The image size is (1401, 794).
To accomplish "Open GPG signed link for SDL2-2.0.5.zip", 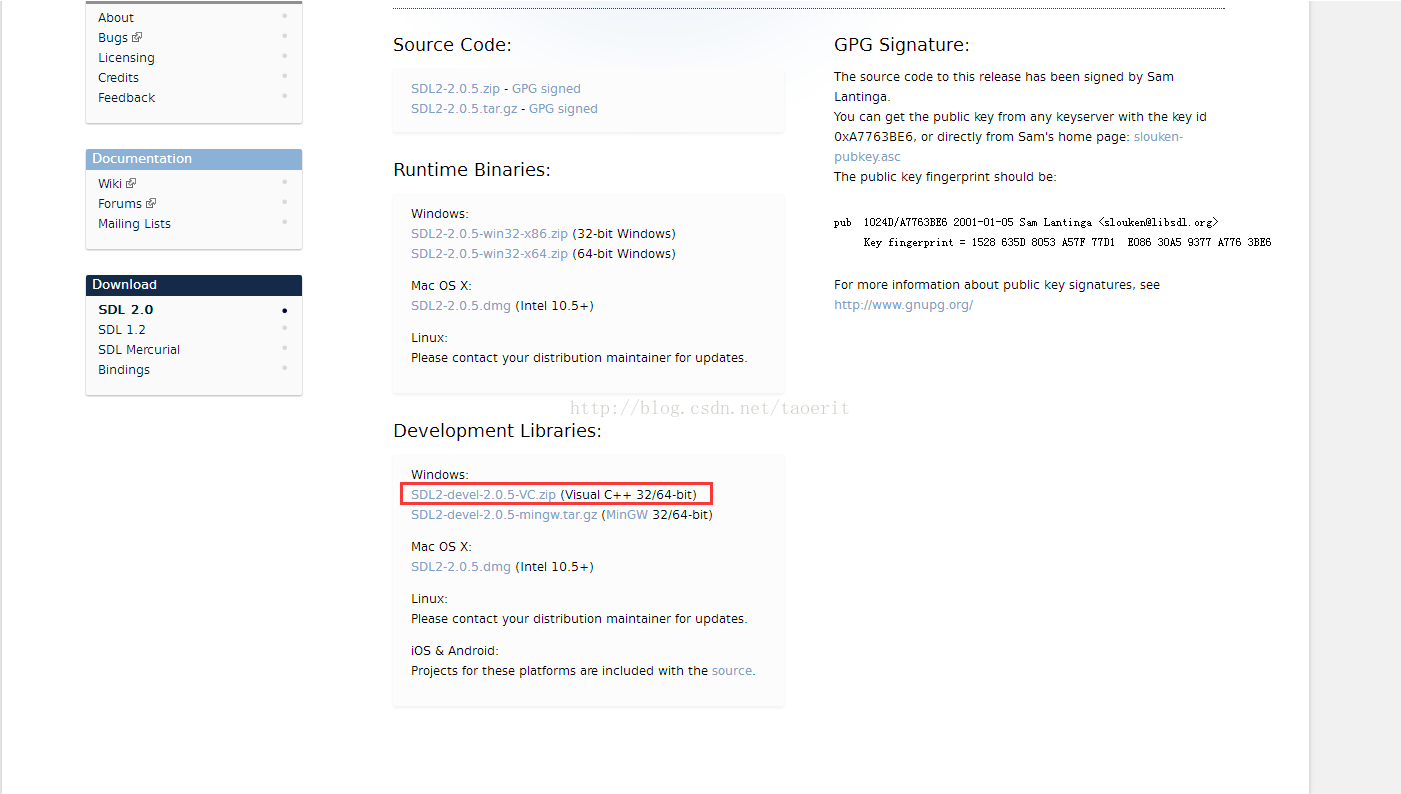I will point(546,89).
